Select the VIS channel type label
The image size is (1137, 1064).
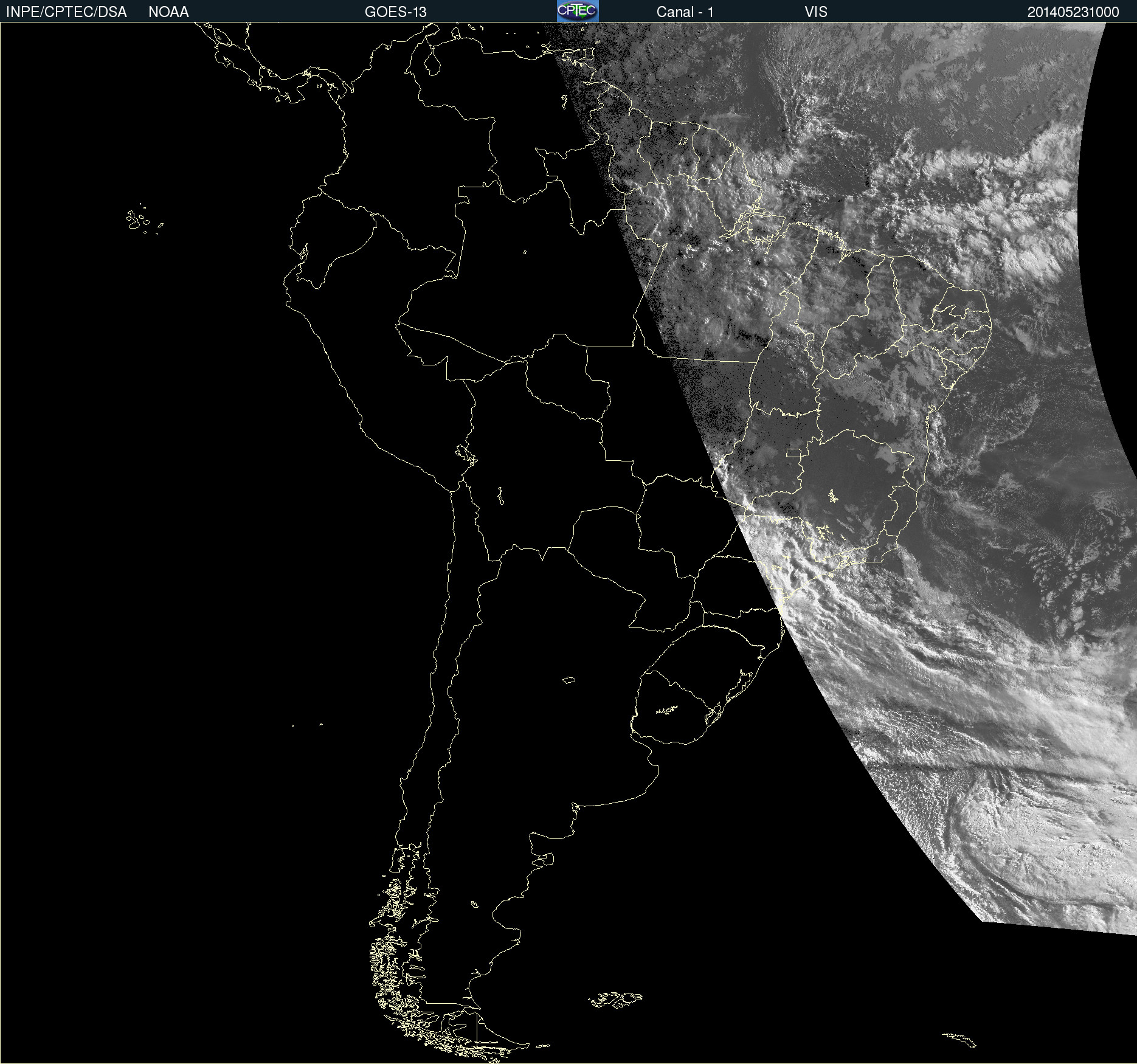815,12
